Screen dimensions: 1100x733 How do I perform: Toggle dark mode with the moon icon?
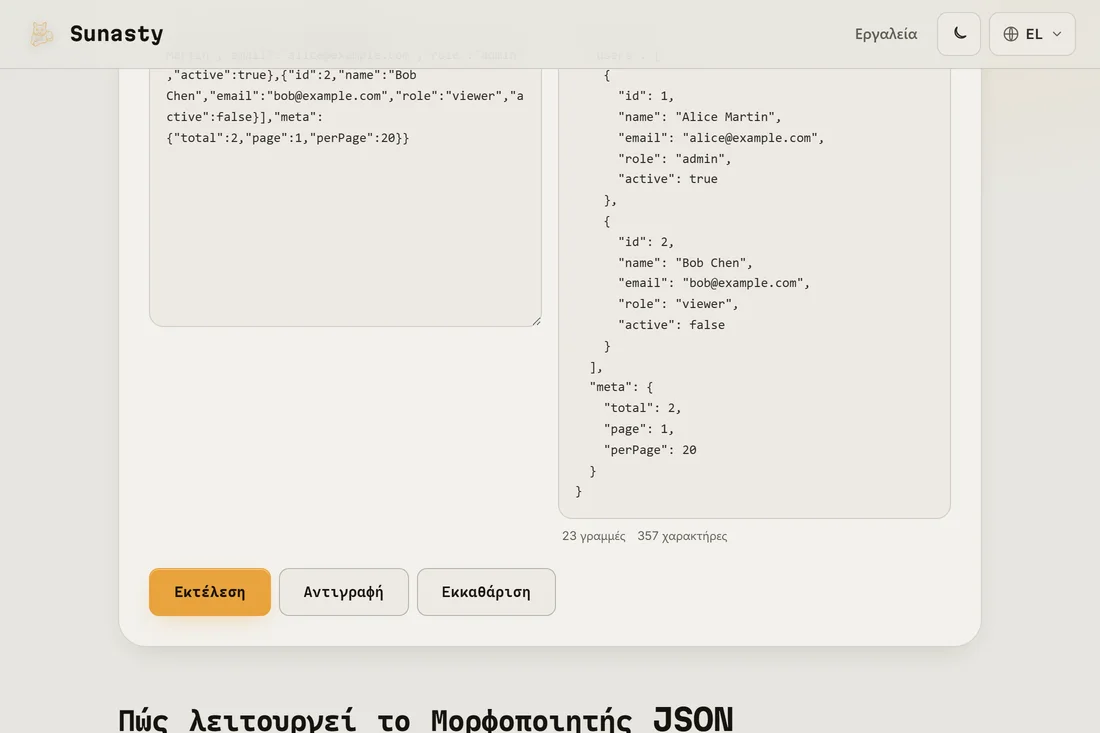tap(959, 34)
